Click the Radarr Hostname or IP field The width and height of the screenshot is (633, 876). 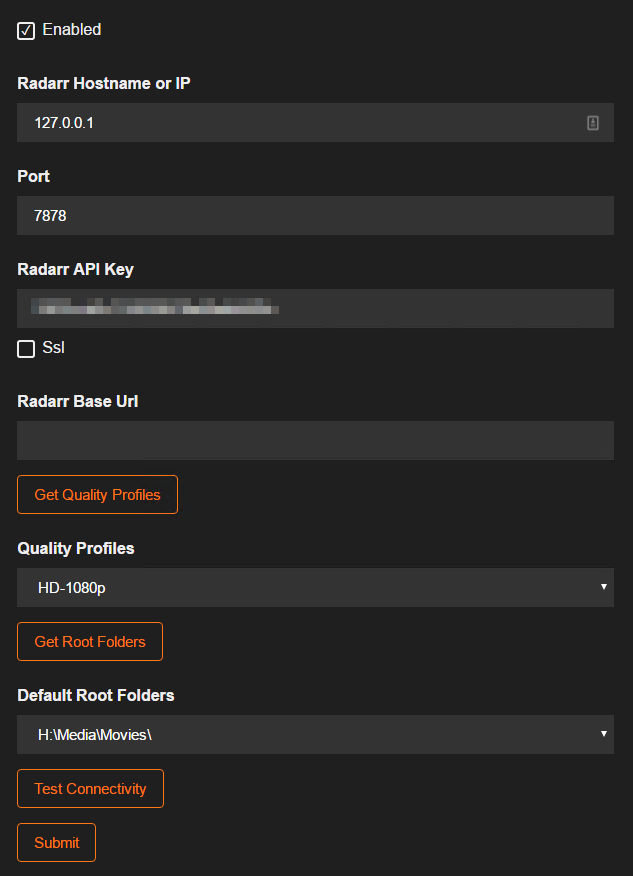pos(300,122)
